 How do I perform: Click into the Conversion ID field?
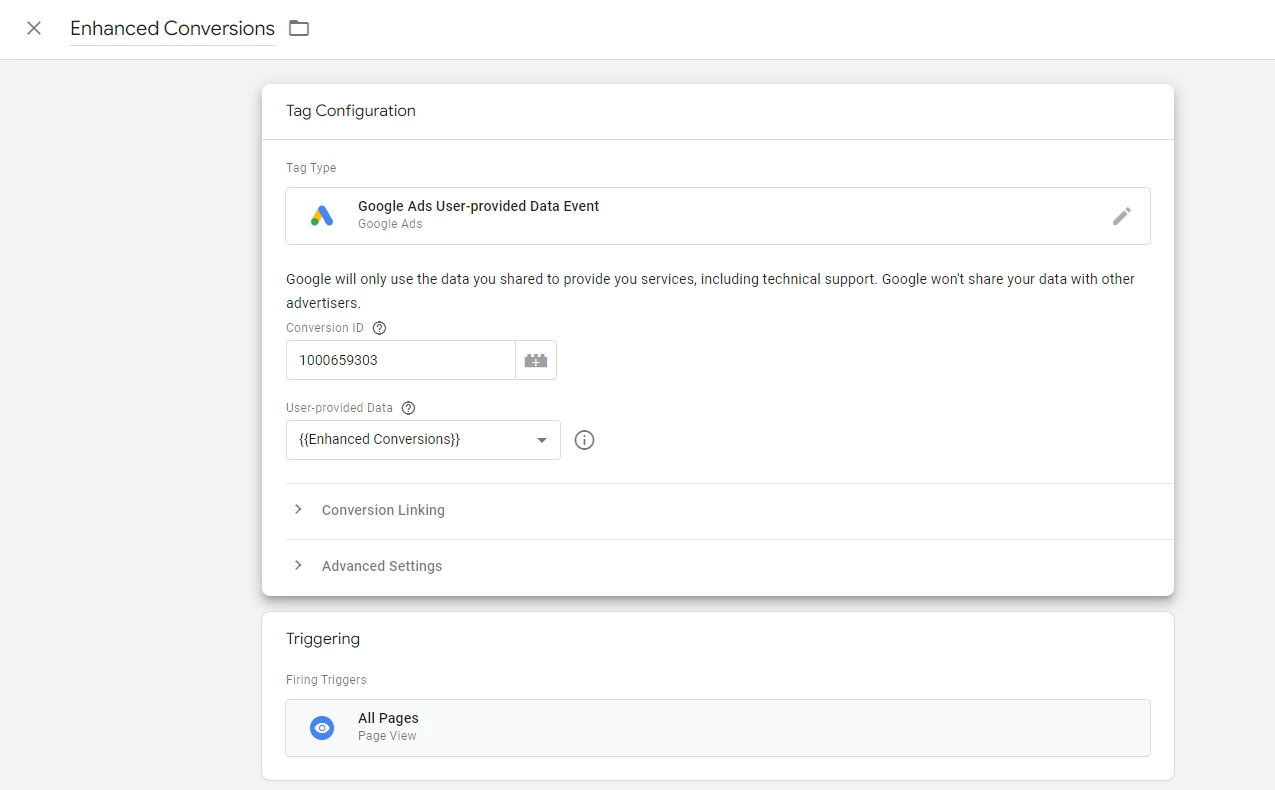click(x=400, y=360)
